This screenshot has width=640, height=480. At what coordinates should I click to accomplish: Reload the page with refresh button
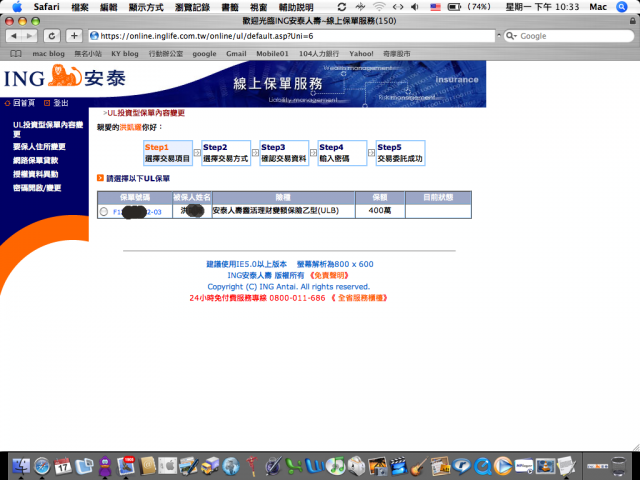point(52,36)
